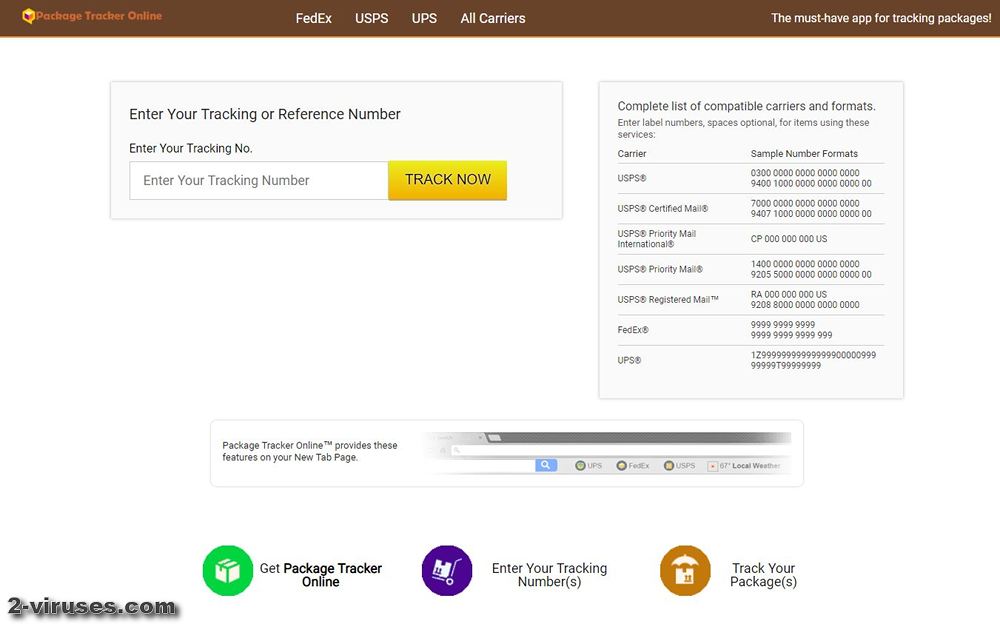Click the Package Tracker Online logo icon
Screen dimensions: 1000x624
[x=29, y=17]
